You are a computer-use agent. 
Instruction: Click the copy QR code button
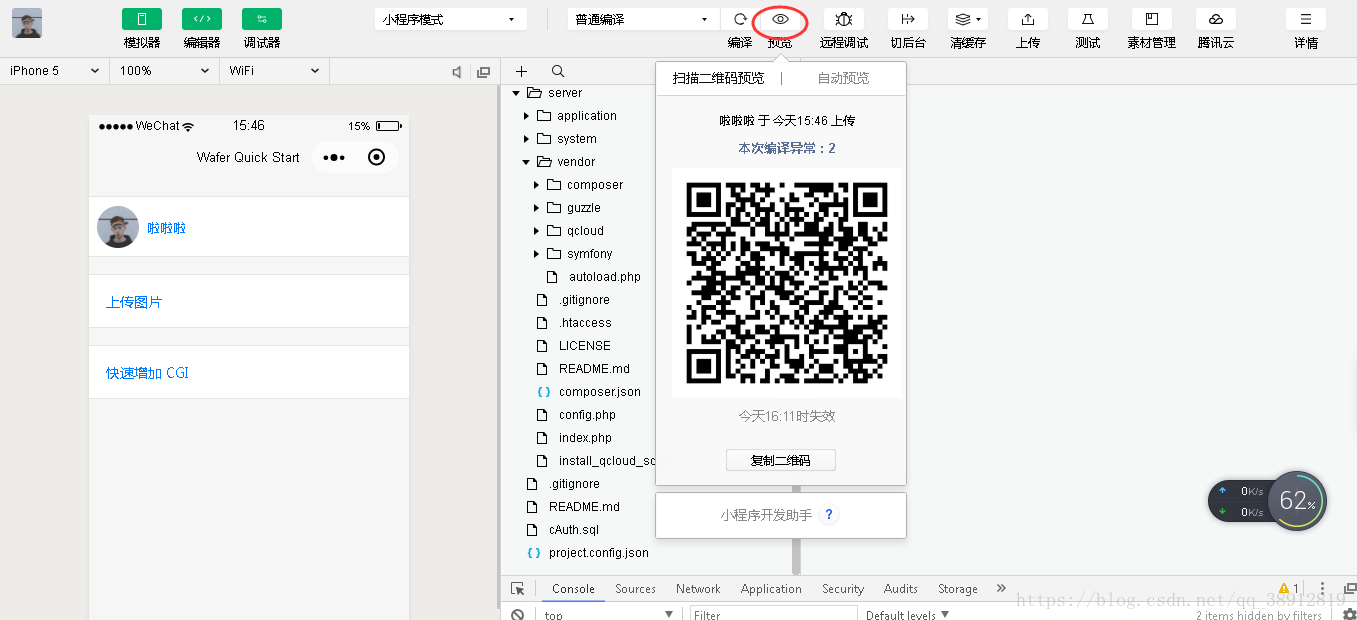click(781, 460)
